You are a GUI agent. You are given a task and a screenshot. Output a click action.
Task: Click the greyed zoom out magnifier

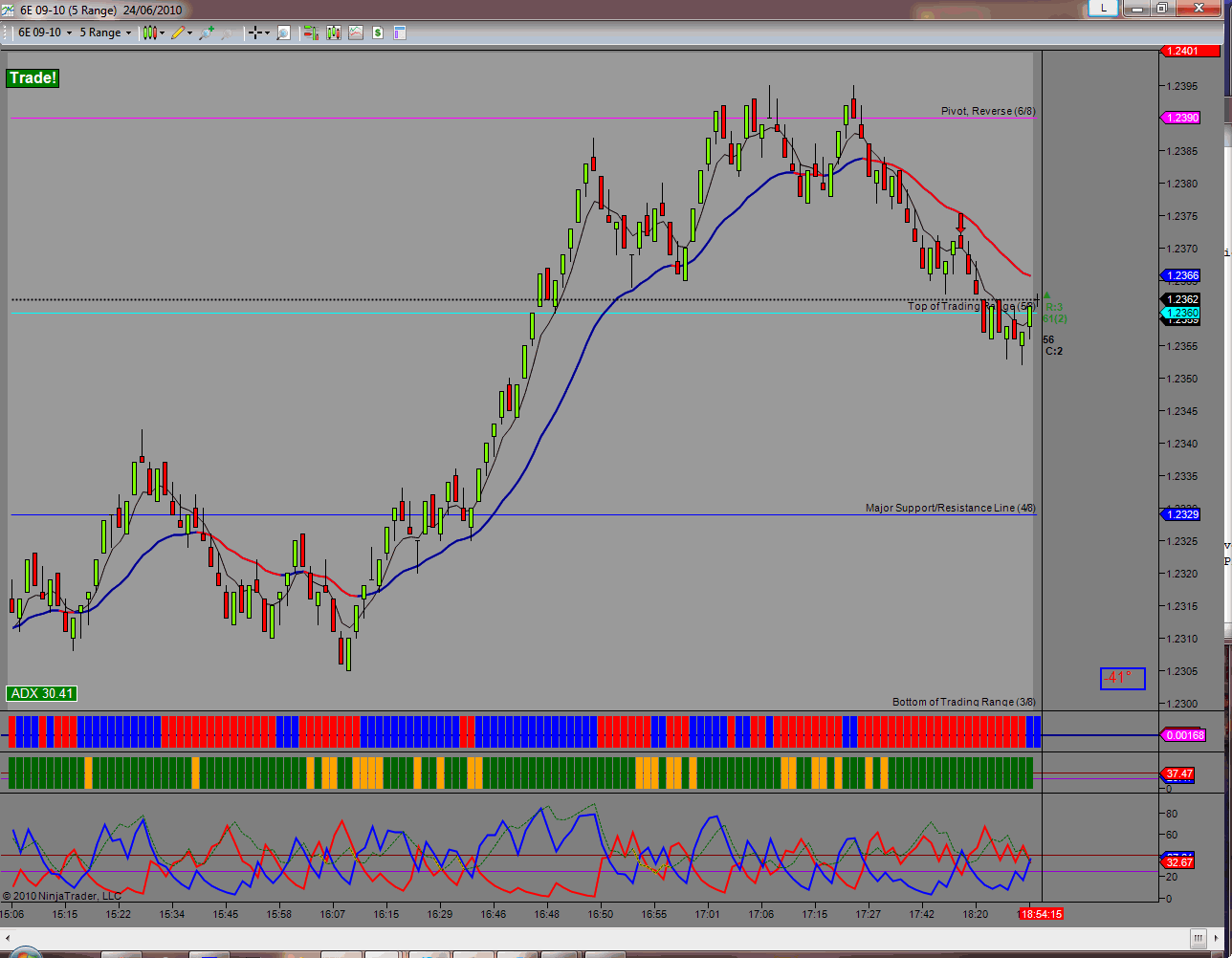click(x=228, y=33)
